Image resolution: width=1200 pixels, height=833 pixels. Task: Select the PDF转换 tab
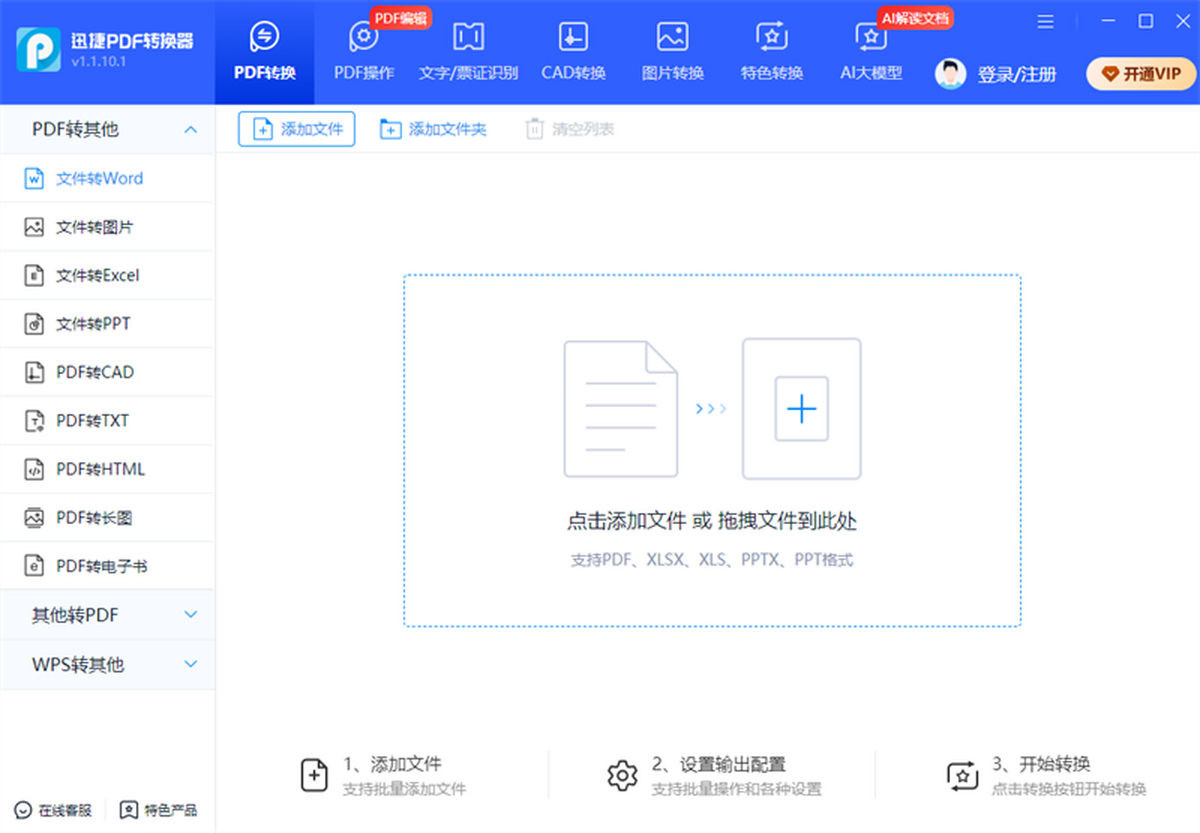pyautogui.click(x=265, y=52)
